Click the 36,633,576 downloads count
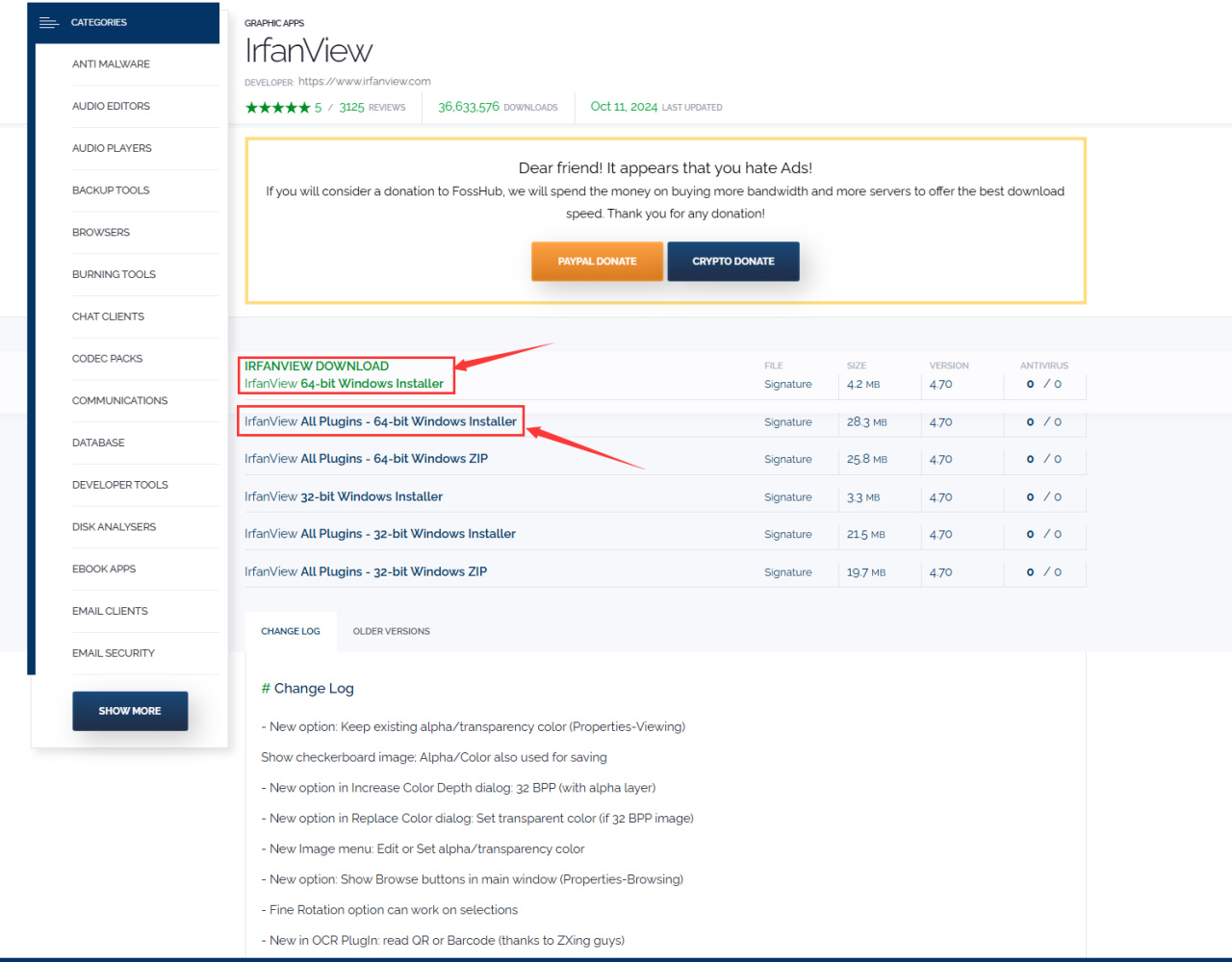 pos(469,107)
